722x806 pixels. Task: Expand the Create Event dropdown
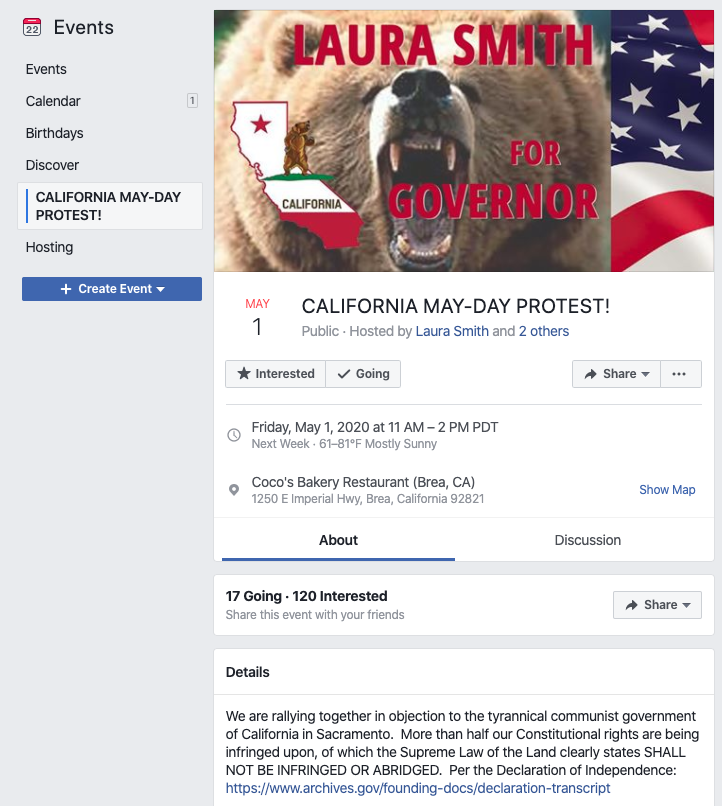point(112,289)
